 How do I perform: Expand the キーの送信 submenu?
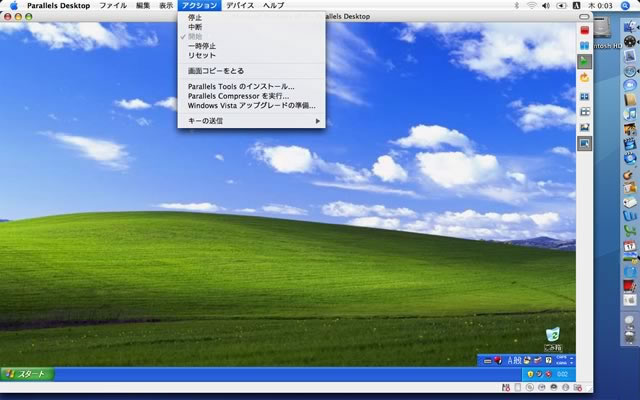251,121
